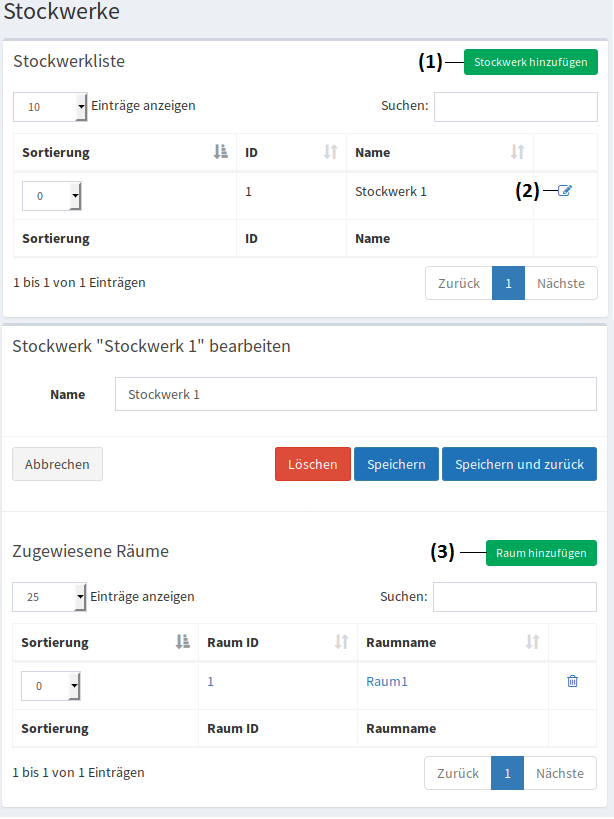Sort assigned rooms by the Raumname arrows
Screen dimensions: 614x819
(531, 642)
